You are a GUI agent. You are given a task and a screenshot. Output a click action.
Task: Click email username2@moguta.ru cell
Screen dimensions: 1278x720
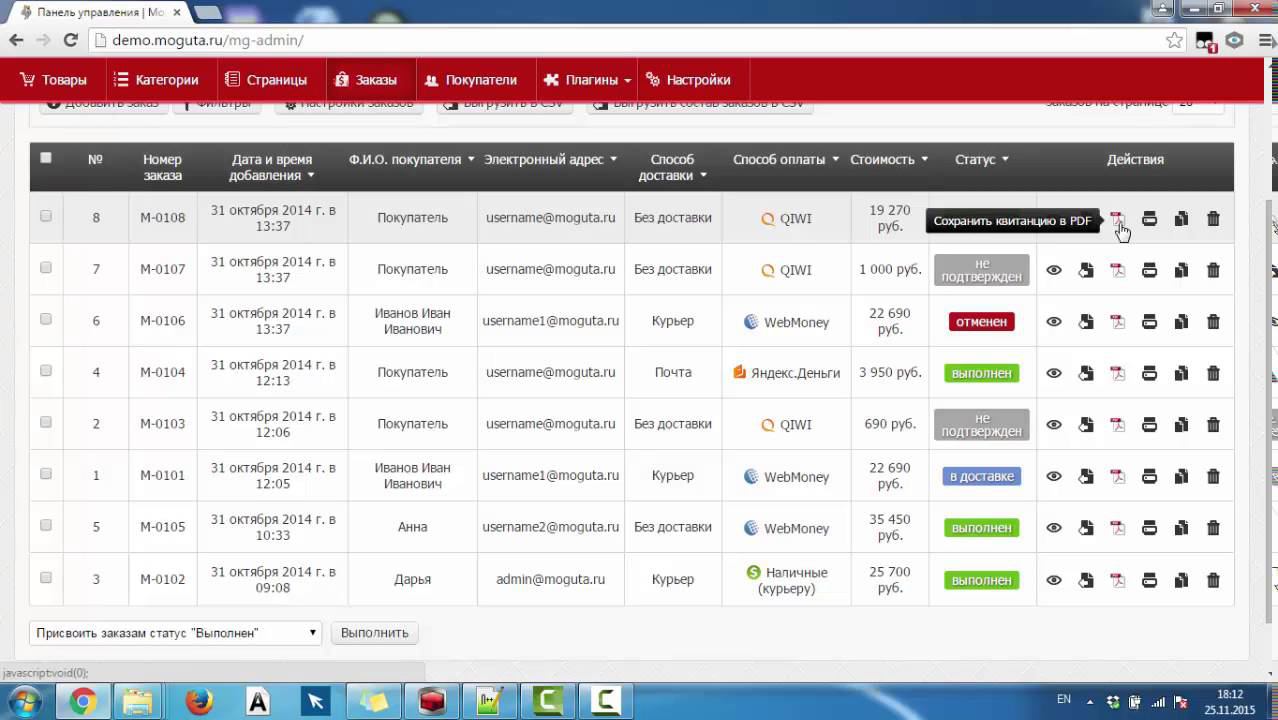550,527
